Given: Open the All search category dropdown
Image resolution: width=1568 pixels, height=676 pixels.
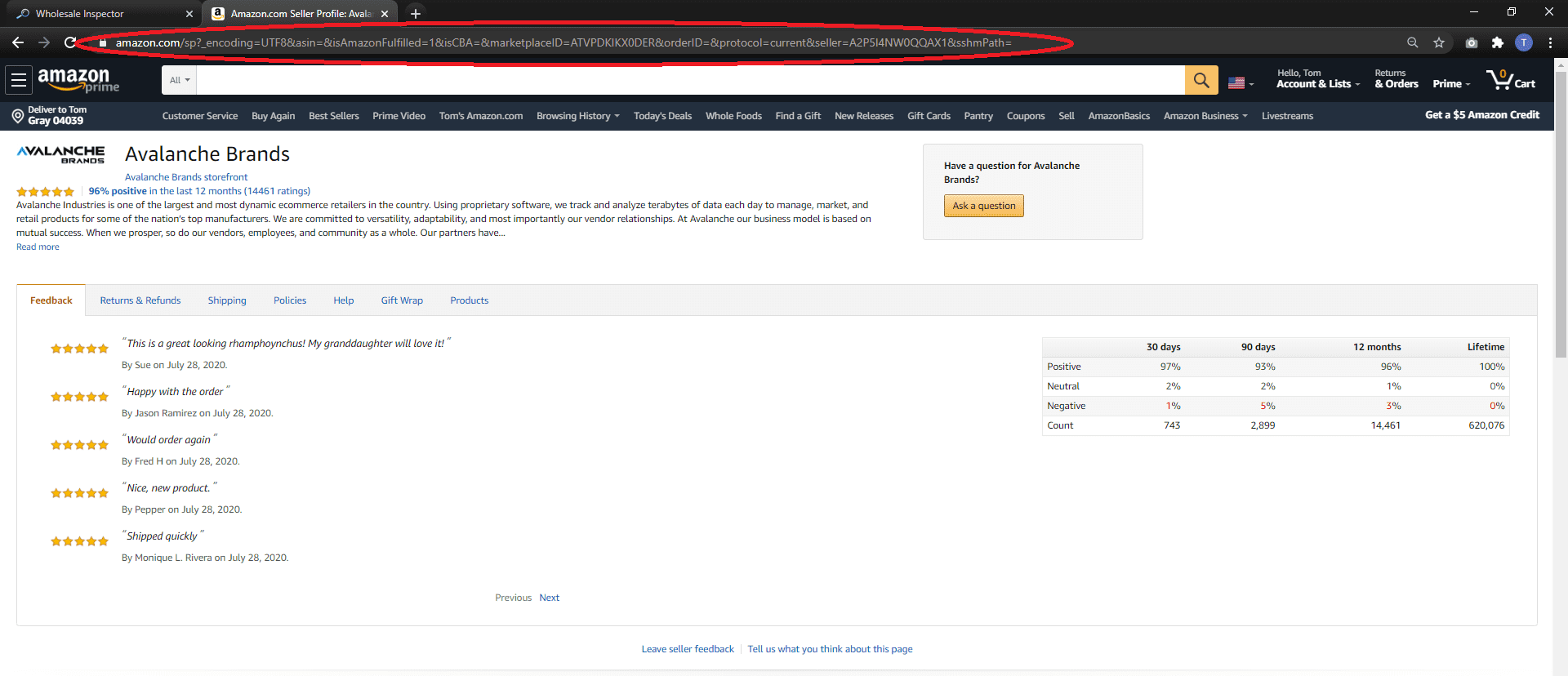Looking at the screenshot, I should [180, 80].
